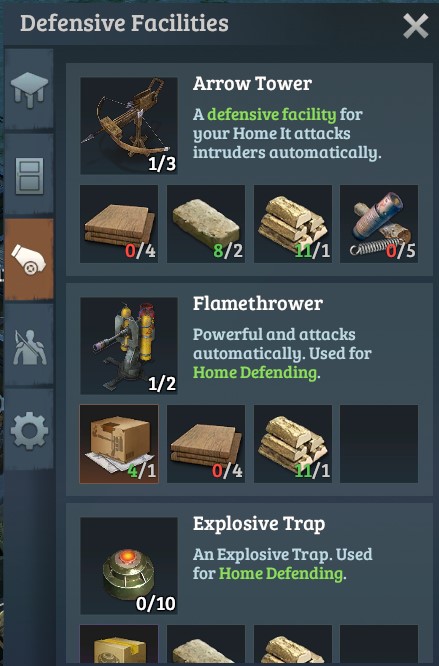Screen dimensions: 439x666
Task: Select firewood logs material under Flamethrower
Action: point(293,444)
